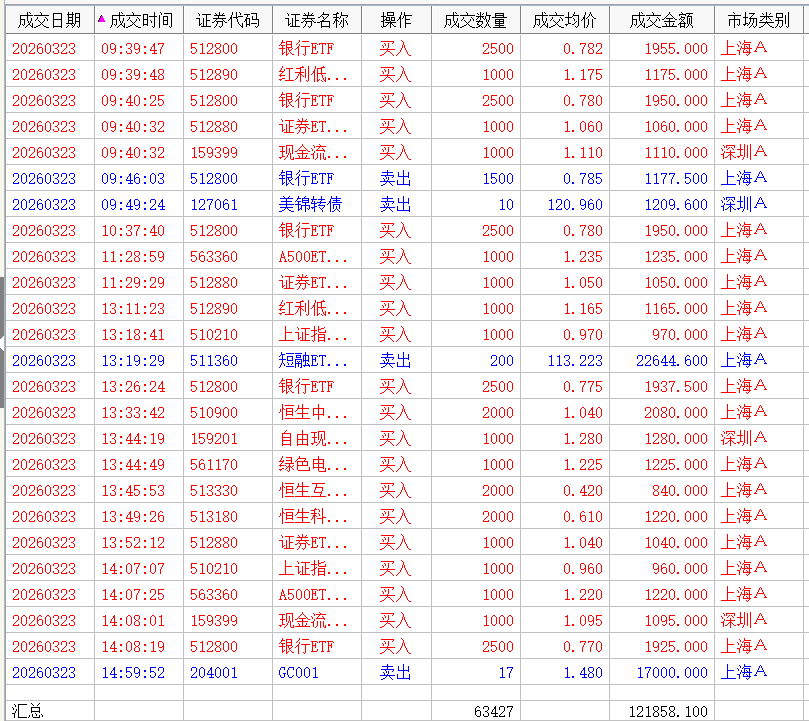Screen dimensions: 809x721
Task: Click security code 510900 cell
Action: pyautogui.click(x=214, y=412)
